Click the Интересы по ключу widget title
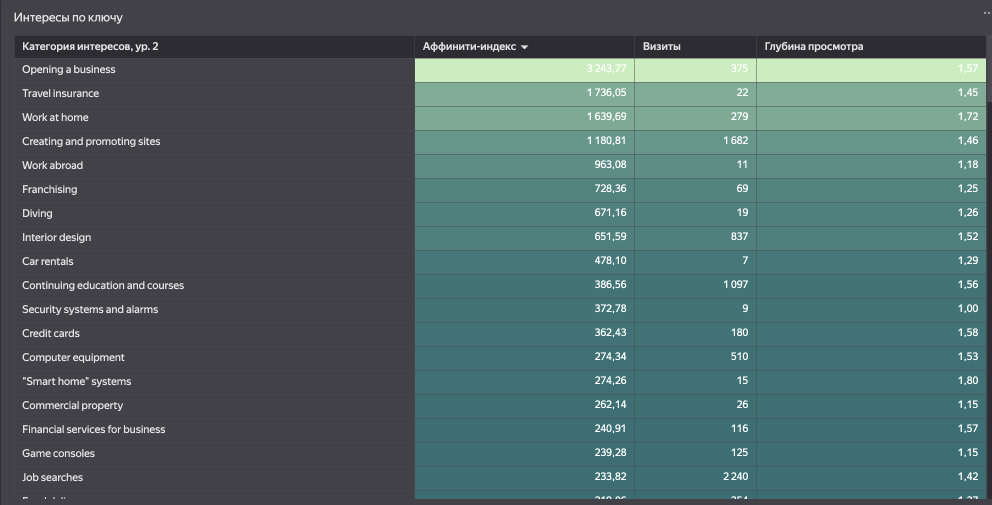Screen dimensions: 992x505 tap(67, 18)
